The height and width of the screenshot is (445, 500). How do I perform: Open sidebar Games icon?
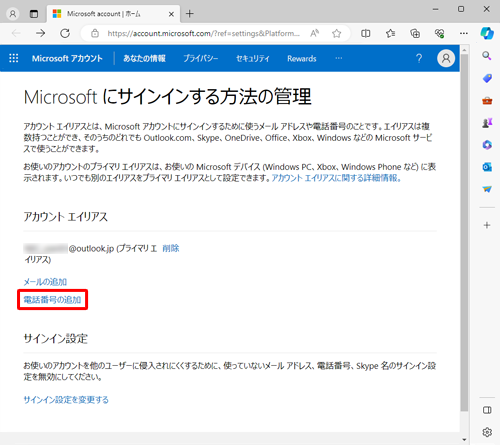(x=487, y=123)
